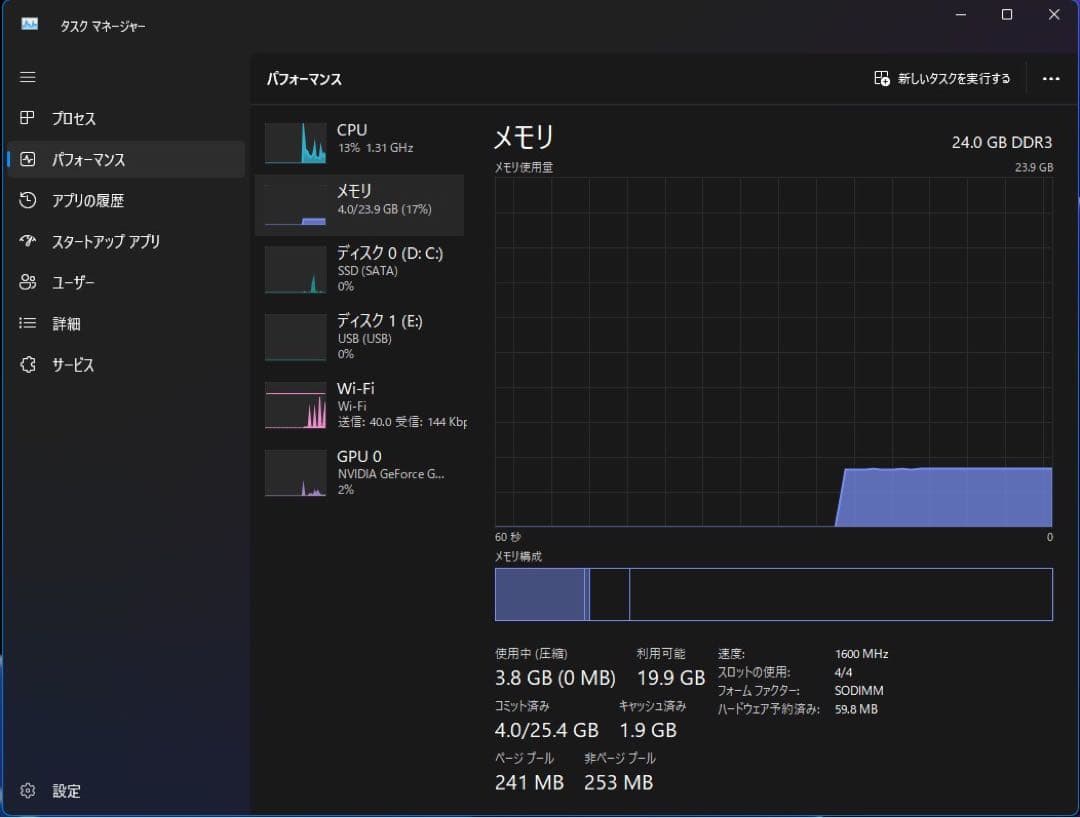View GPU 0 NVIDIA GeForce performance
Screen dimensions: 1080x818
tap(360, 472)
